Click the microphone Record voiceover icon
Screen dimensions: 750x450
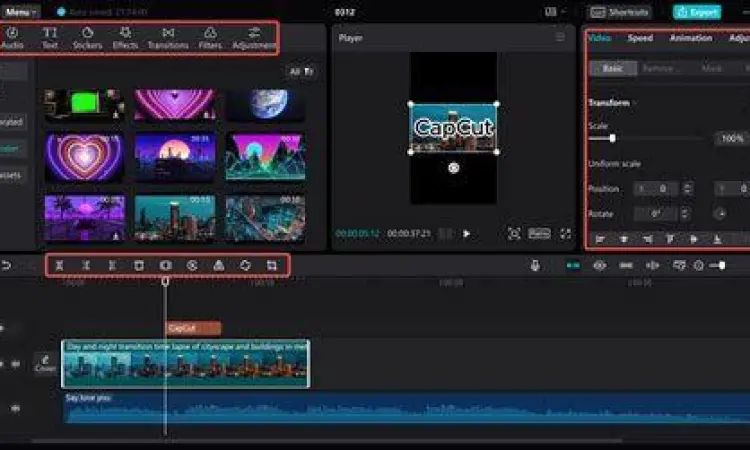coord(535,265)
